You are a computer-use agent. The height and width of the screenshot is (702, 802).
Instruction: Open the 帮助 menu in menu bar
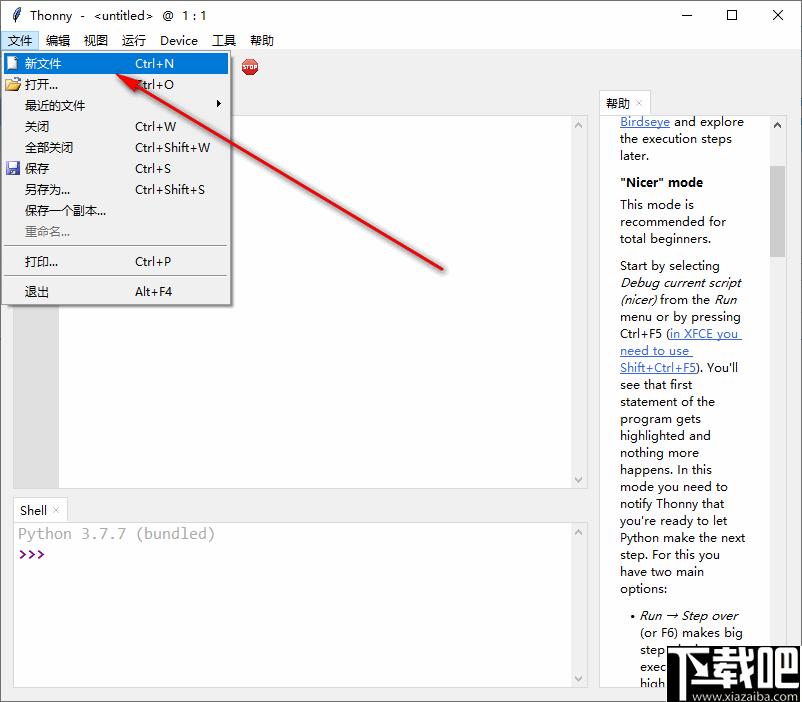pos(261,40)
